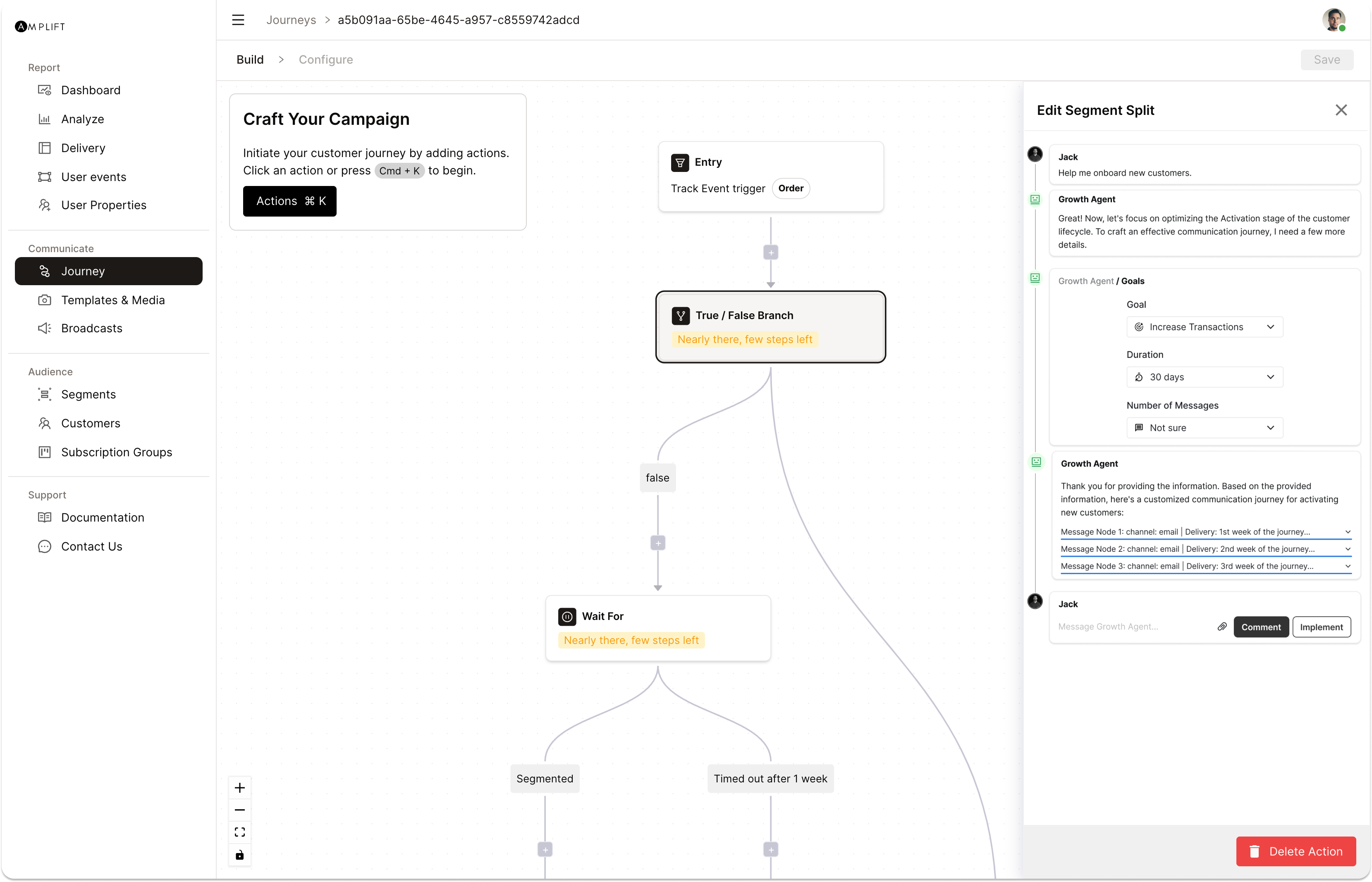Attach a file using the paperclip icon
Screen dimensions: 1372x882
click(x=1221, y=627)
